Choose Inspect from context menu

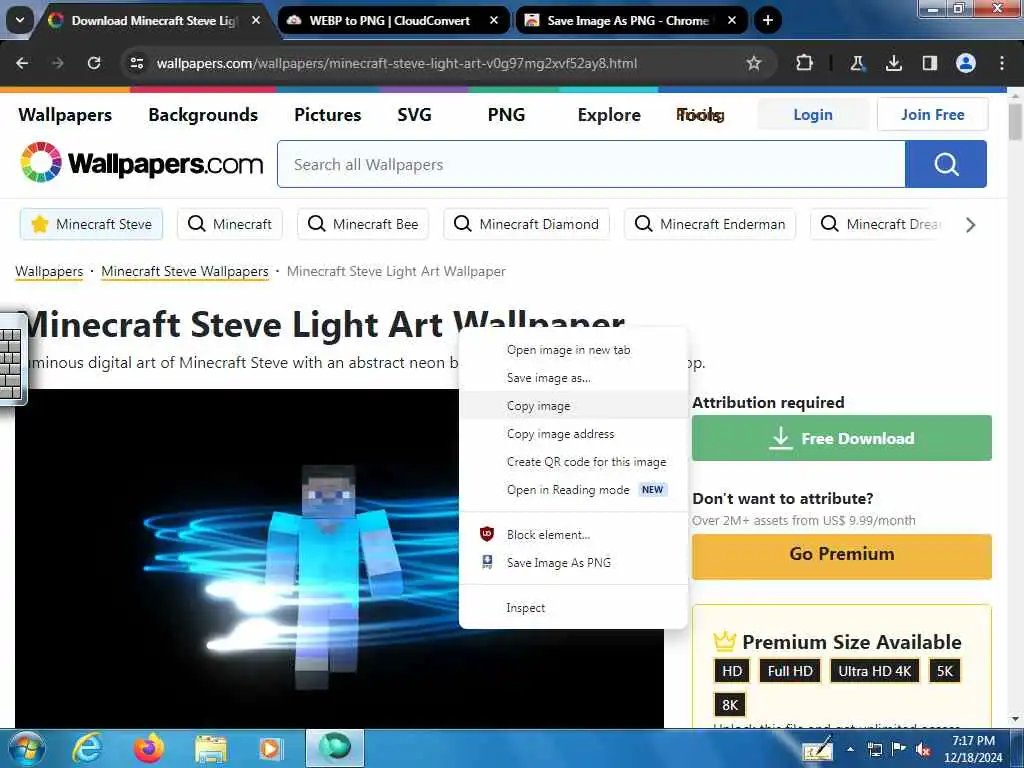click(573, 608)
